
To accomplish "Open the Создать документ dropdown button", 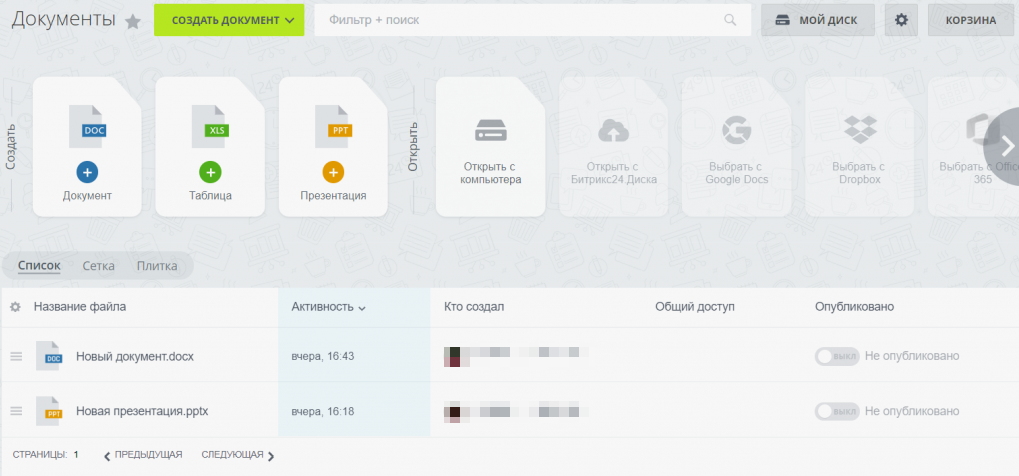I will (x=229, y=20).
